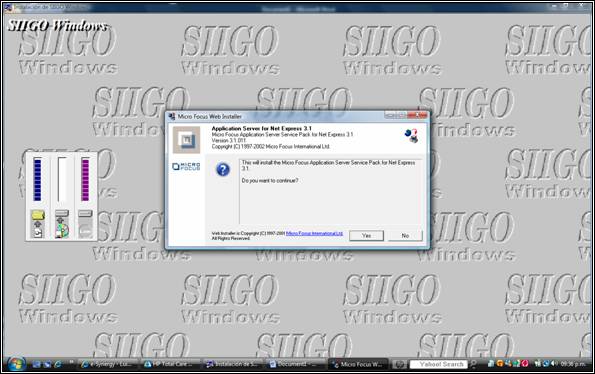Switch to e-Synergy taskbar window
595x374 pixels.
[107, 364]
